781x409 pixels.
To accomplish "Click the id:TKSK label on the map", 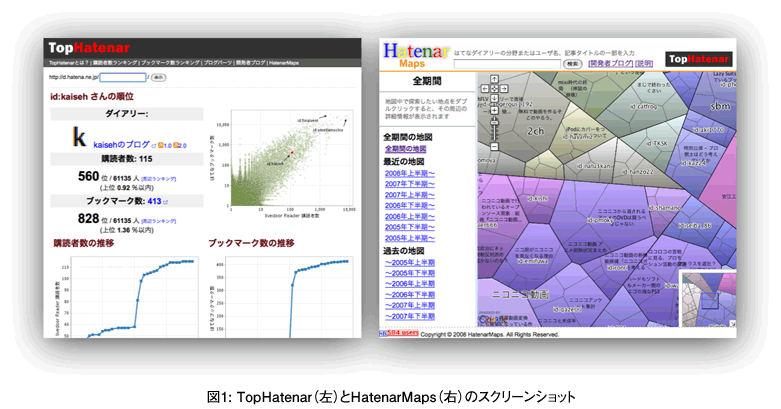I will coord(657,143).
